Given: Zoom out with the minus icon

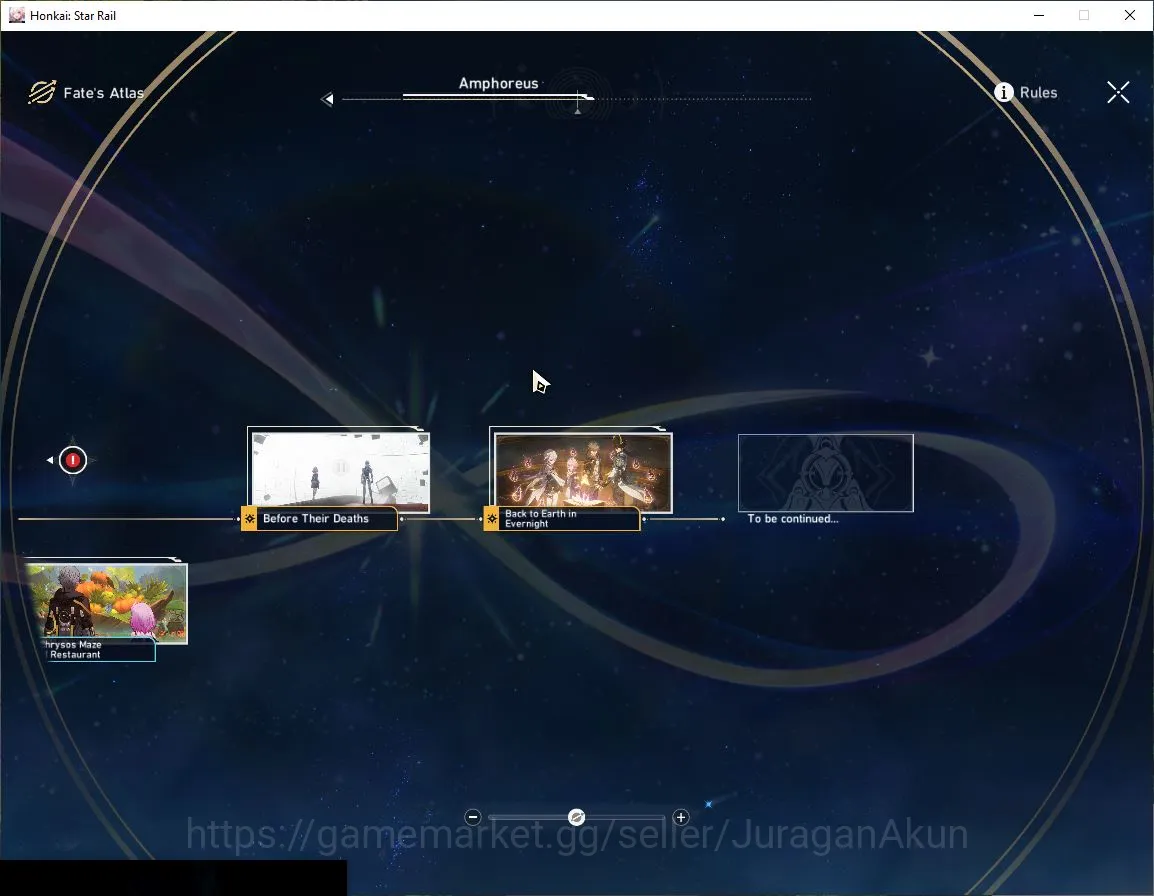Looking at the screenshot, I should pos(473,817).
